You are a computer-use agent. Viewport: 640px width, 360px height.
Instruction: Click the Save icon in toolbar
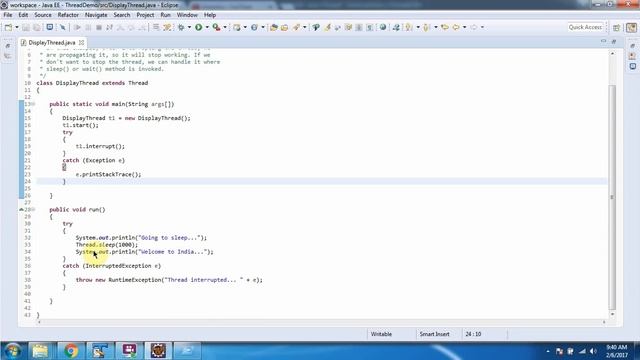pos(26,27)
